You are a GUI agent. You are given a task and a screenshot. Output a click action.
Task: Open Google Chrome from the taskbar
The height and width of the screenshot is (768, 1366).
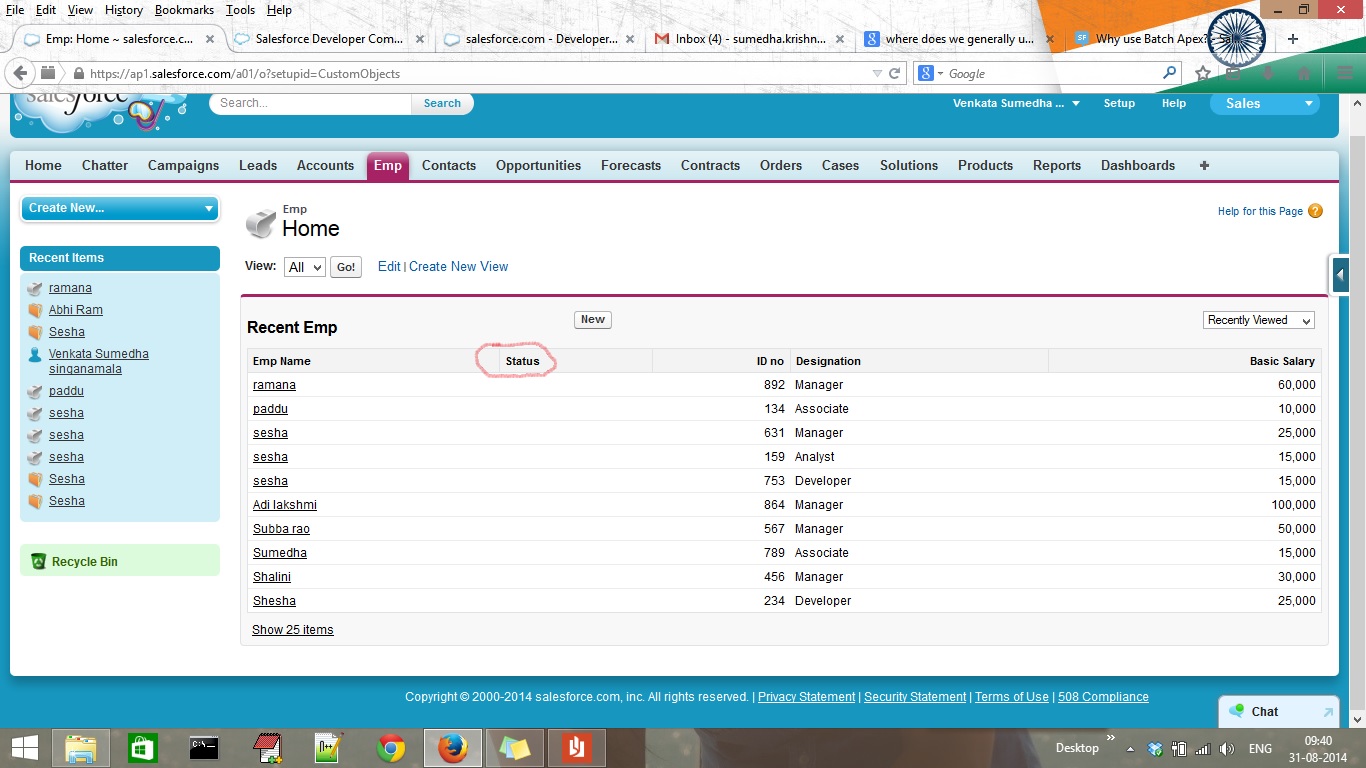[391, 748]
